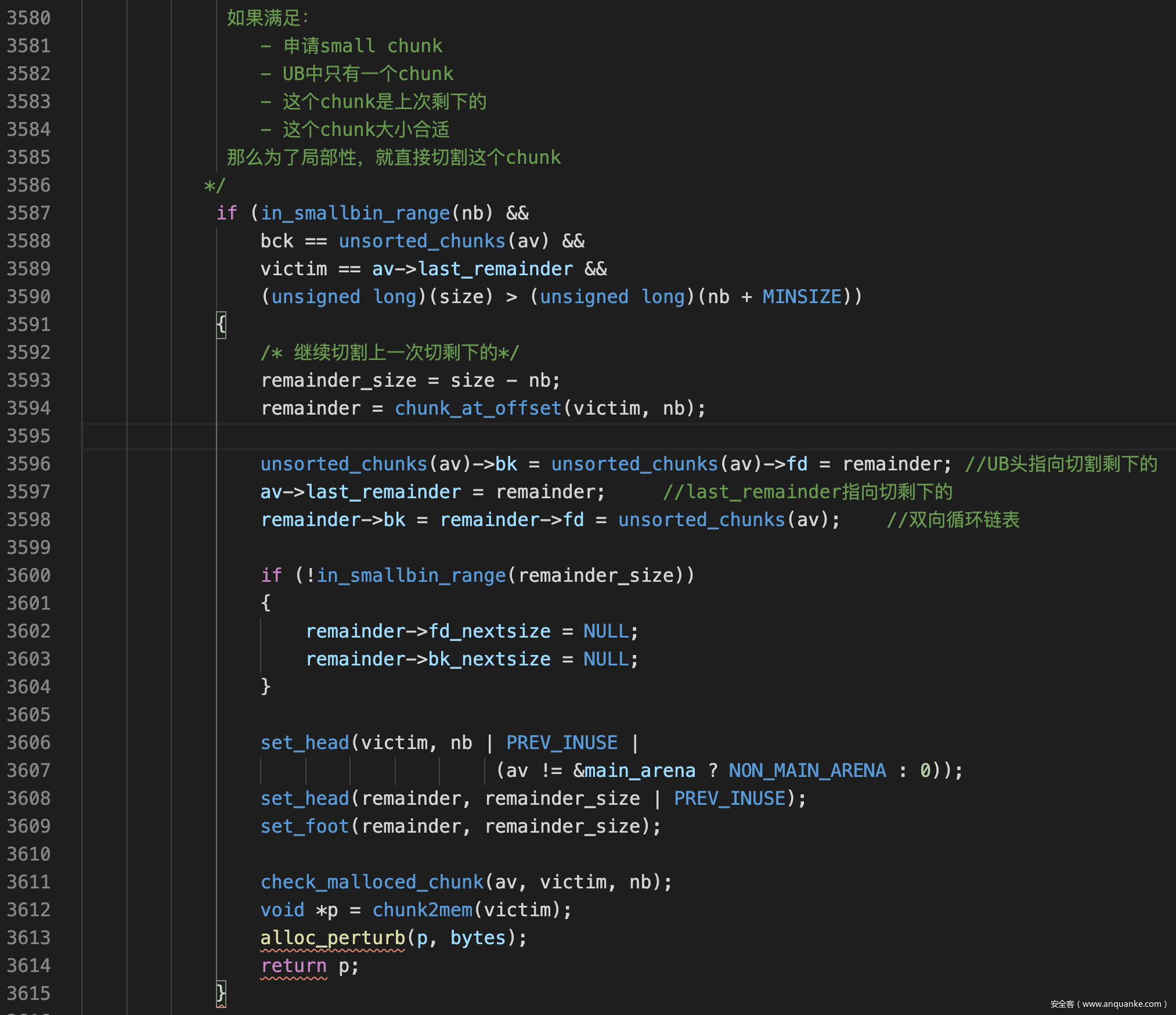Click the chunk_at_offset function call
1176x1015 pixels.
pos(478,408)
